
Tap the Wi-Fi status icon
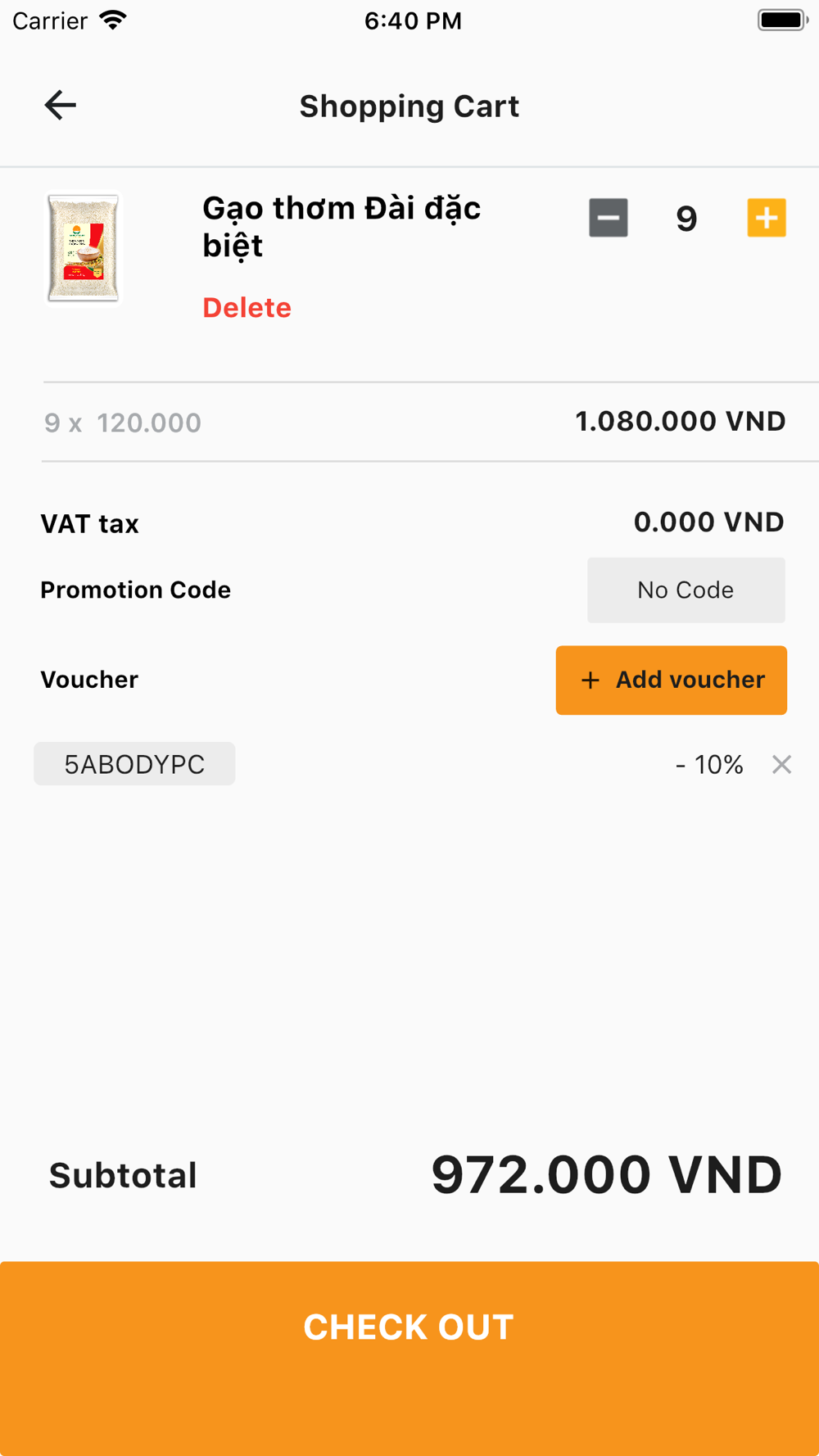[x=113, y=20]
